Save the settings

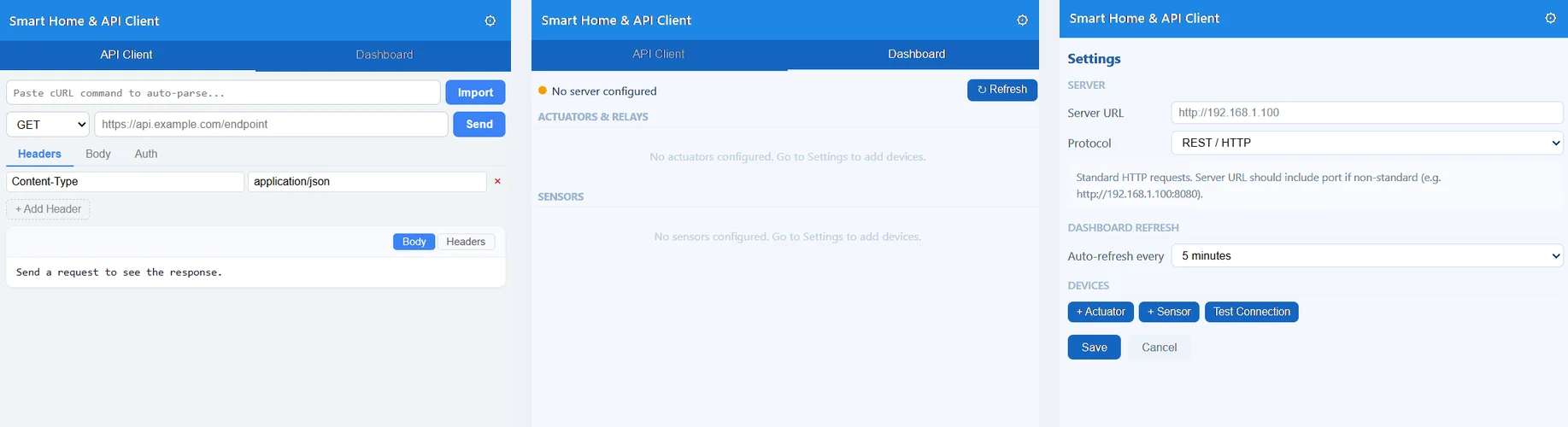coord(1095,347)
